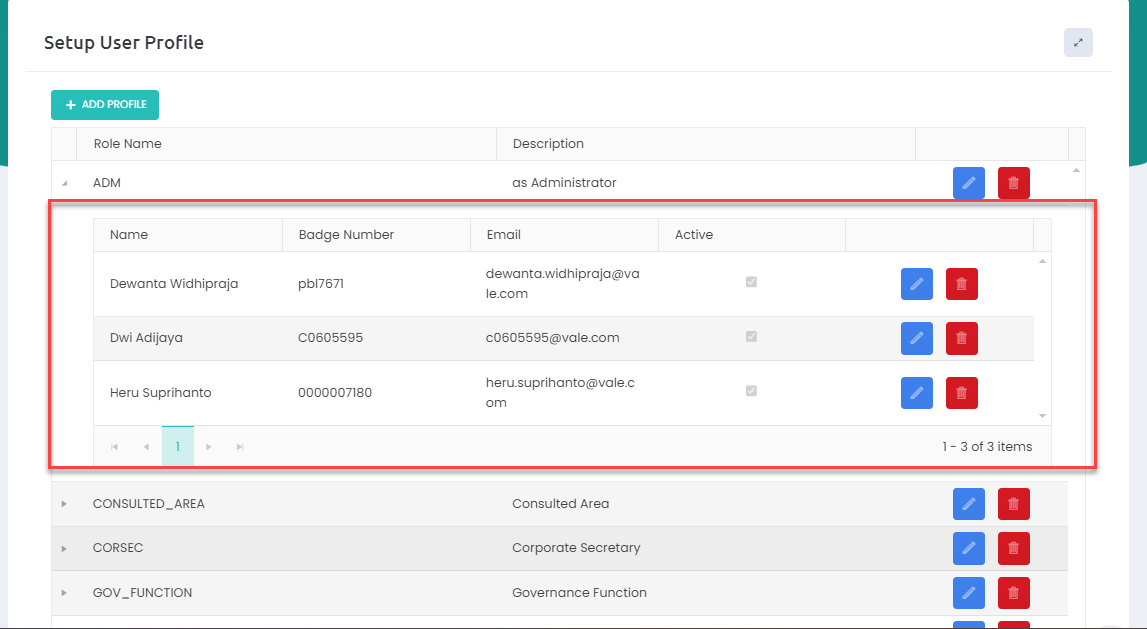Select page 1 in user pager
1147x629 pixels.
coord(177,447)
